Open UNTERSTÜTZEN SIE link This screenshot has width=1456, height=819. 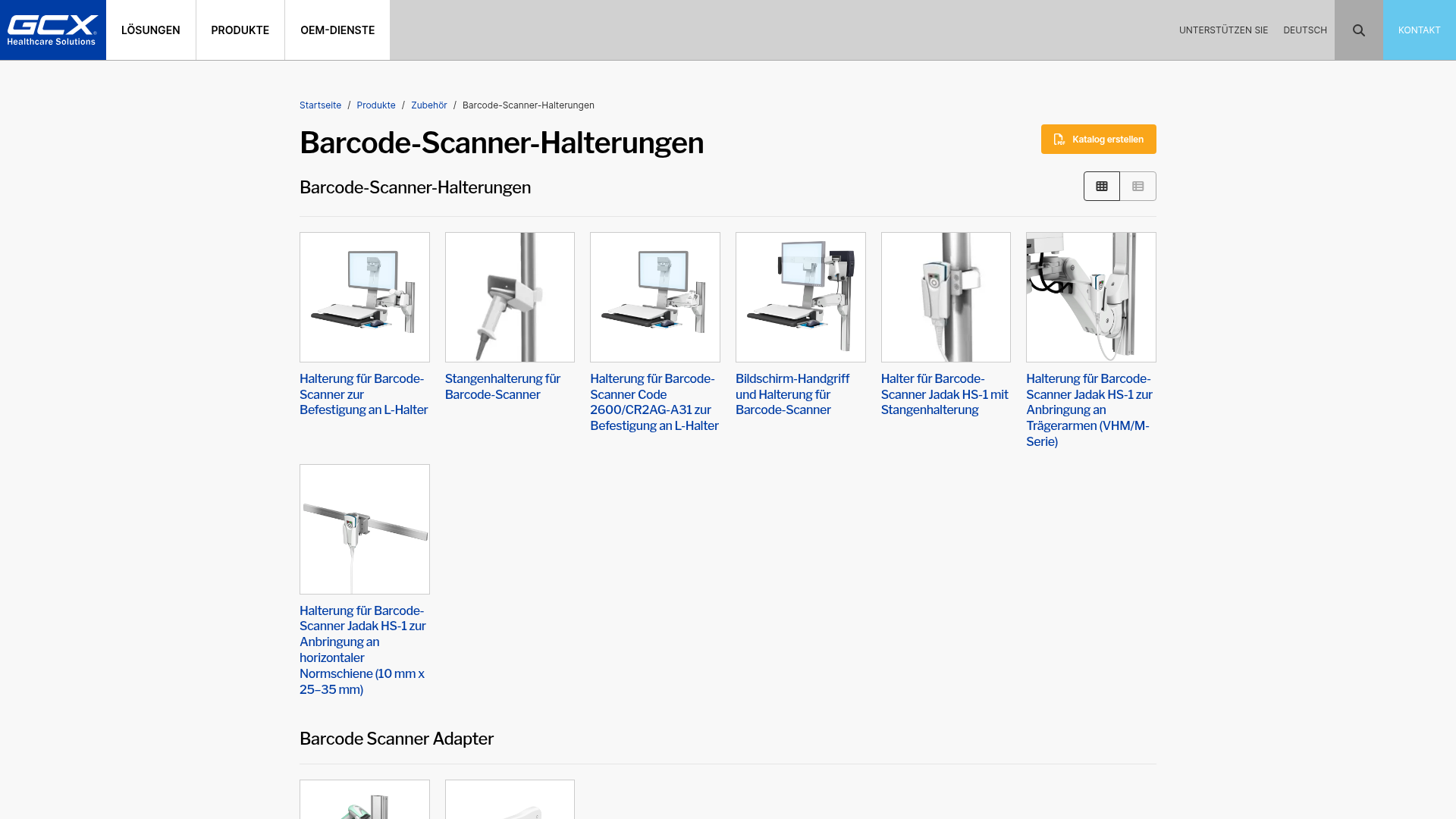click(x=1223, y=30)
